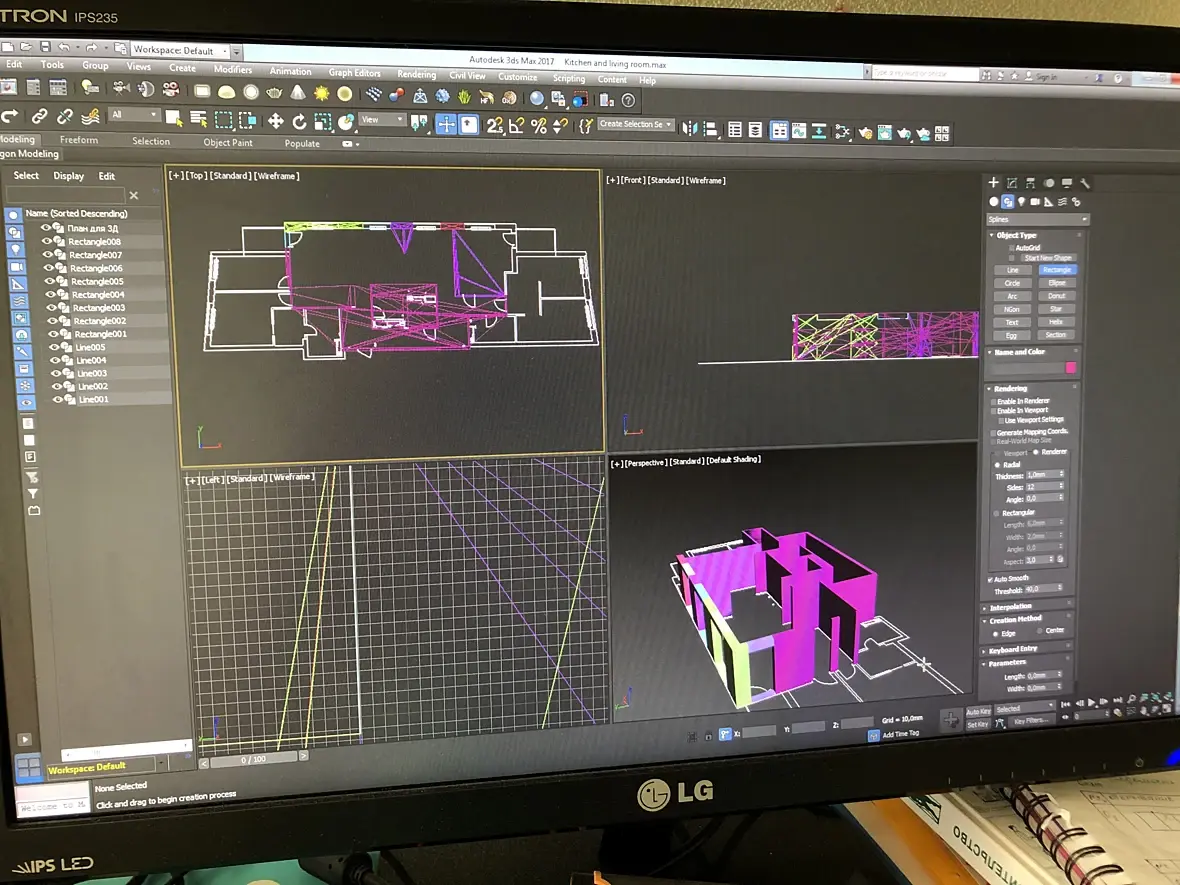This screenshot has height=885, width=1180.
Task: Select the Geometry category circle icon
Action: tap(994, 202)
